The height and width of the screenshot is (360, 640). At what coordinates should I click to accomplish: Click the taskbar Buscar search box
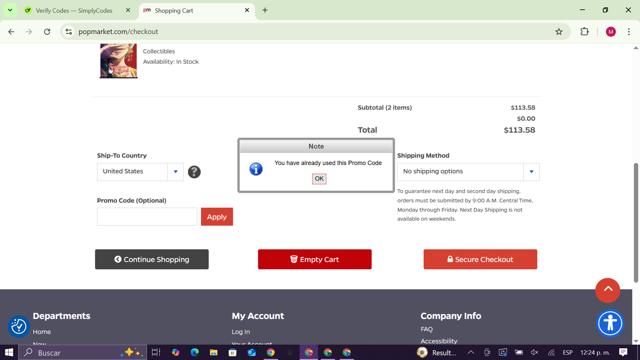click(x=82, y=352)
